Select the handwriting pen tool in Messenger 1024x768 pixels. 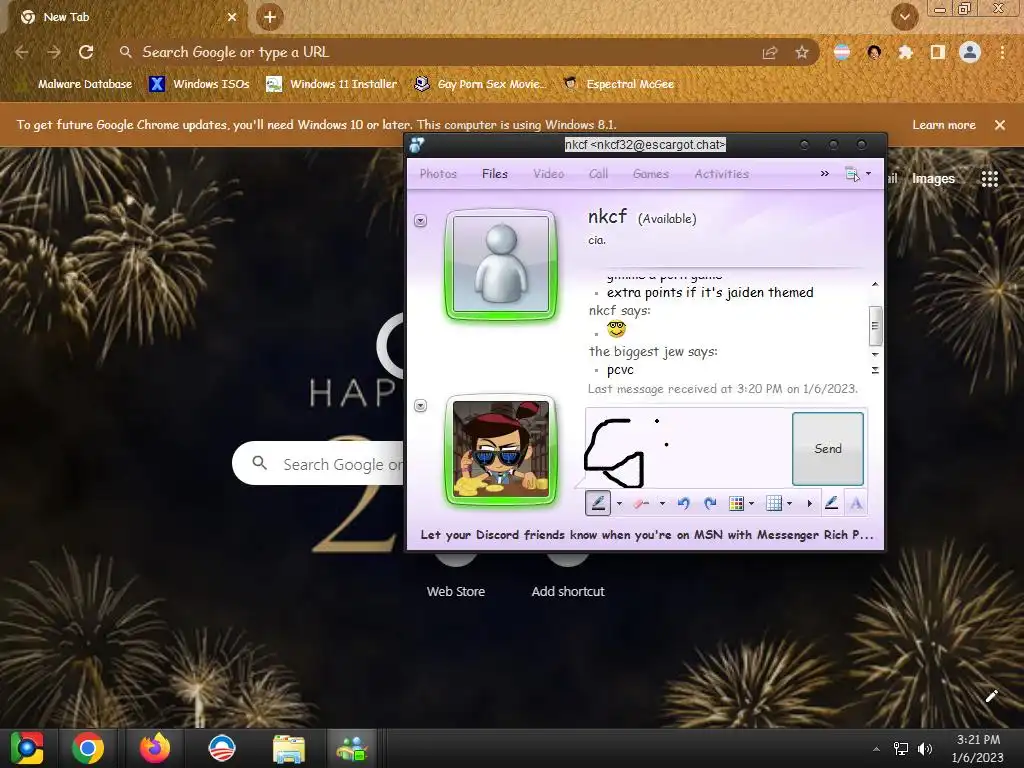tap(598, 504)
